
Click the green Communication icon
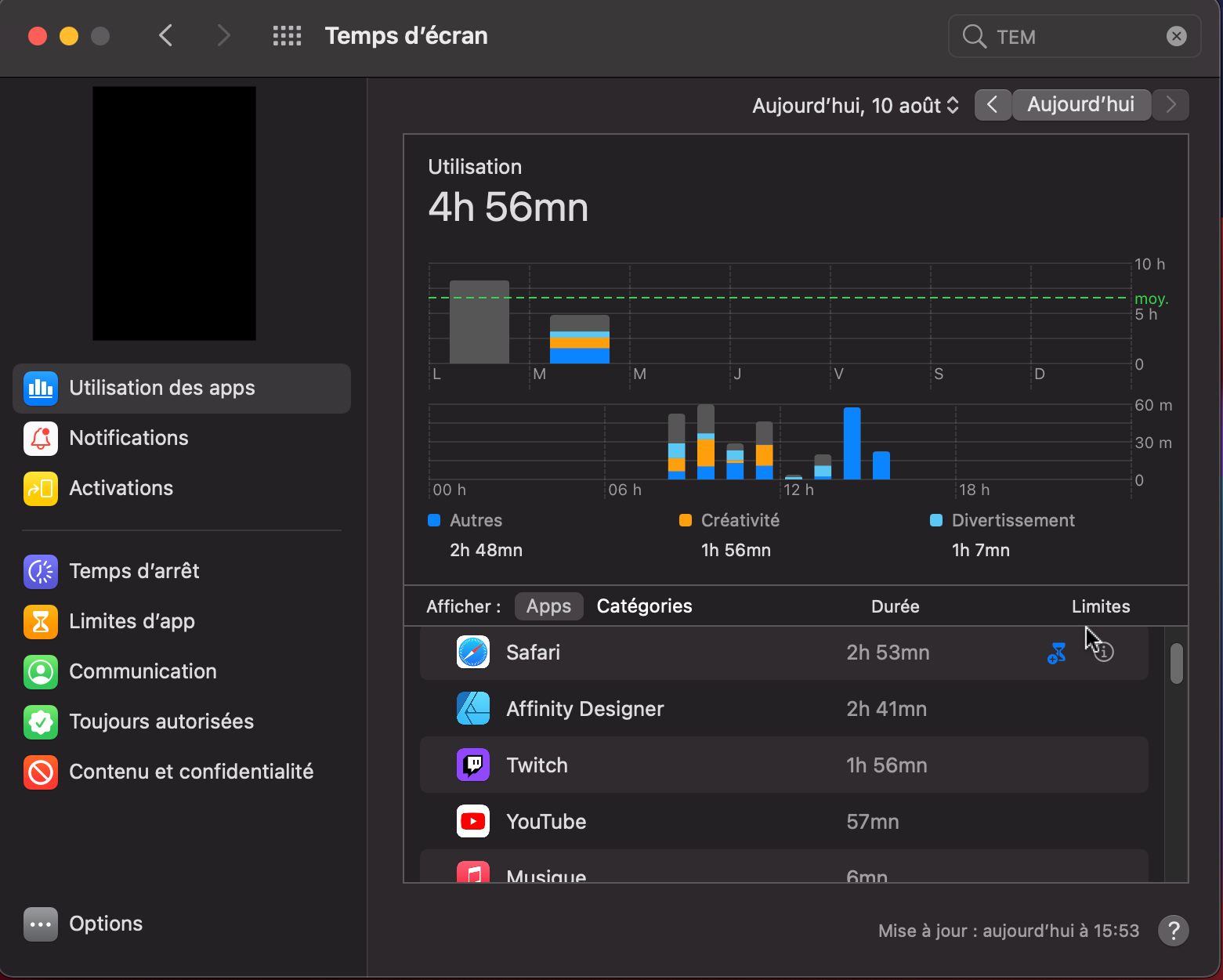[41, 672]
